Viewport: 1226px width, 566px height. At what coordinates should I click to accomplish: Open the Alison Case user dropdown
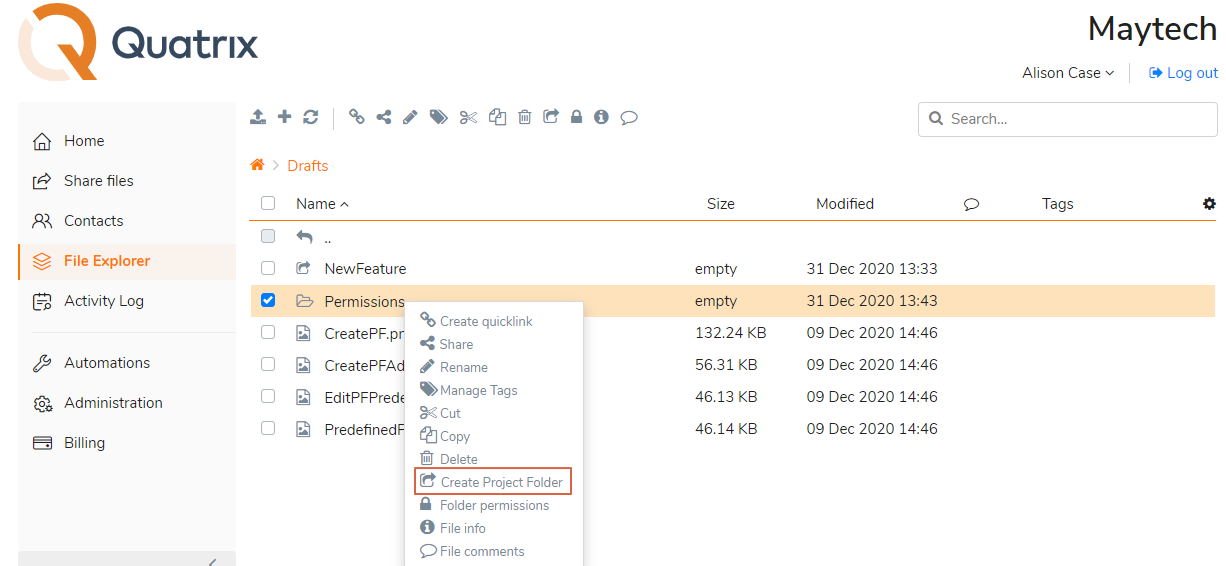pyautogui.click(x=1067, y=73)
